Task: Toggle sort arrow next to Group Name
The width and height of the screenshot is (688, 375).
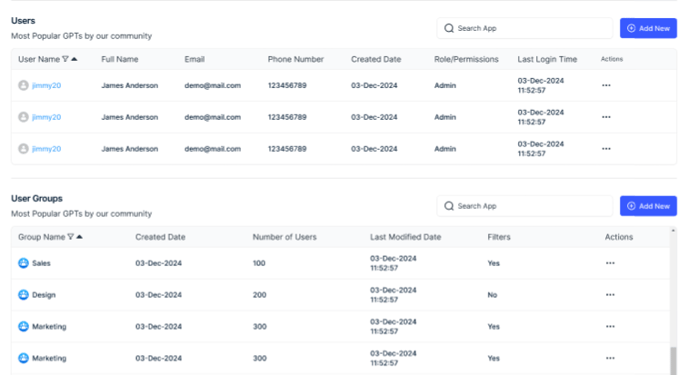Action: pos(80,237)
